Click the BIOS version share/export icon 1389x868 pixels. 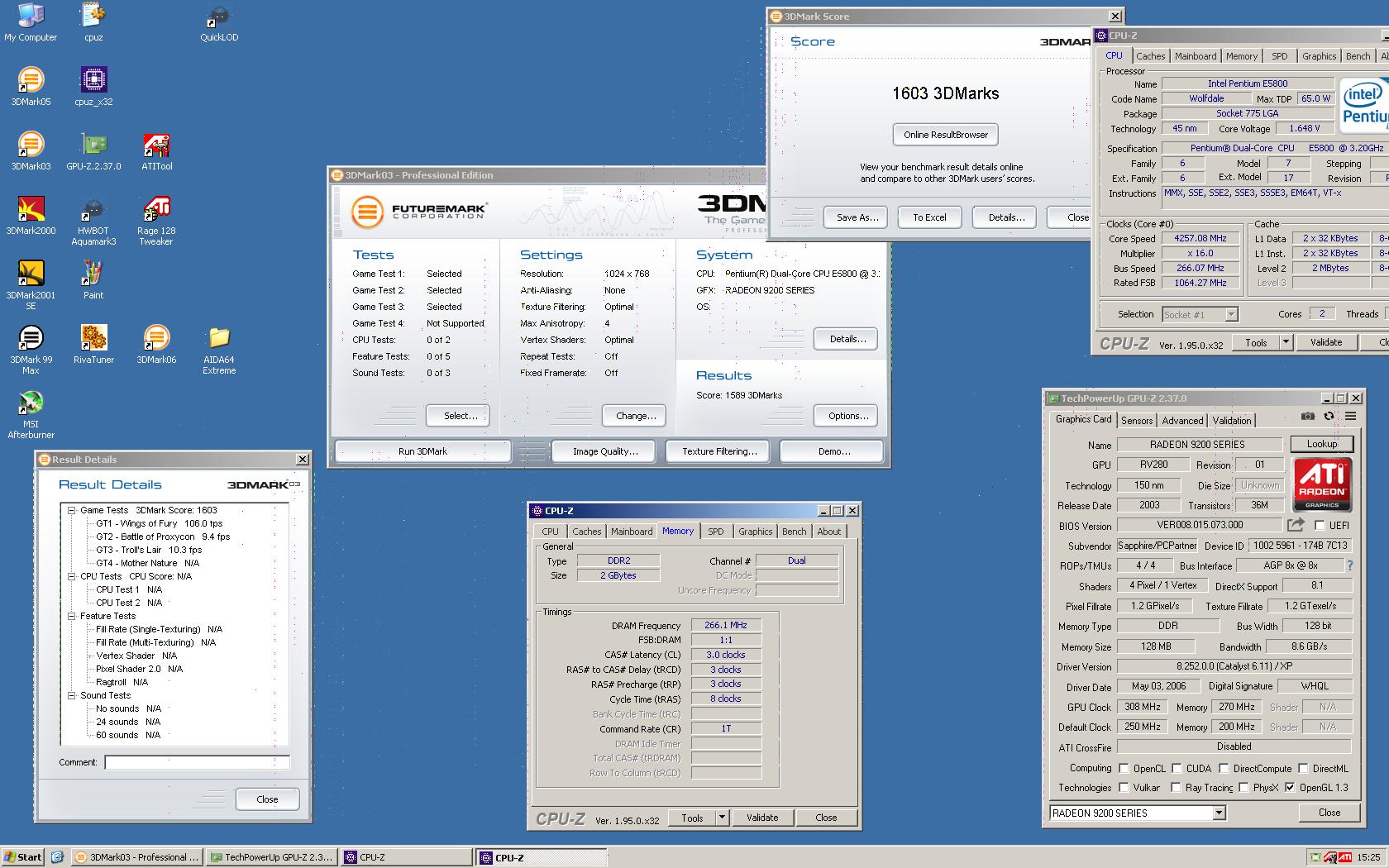1296,524
